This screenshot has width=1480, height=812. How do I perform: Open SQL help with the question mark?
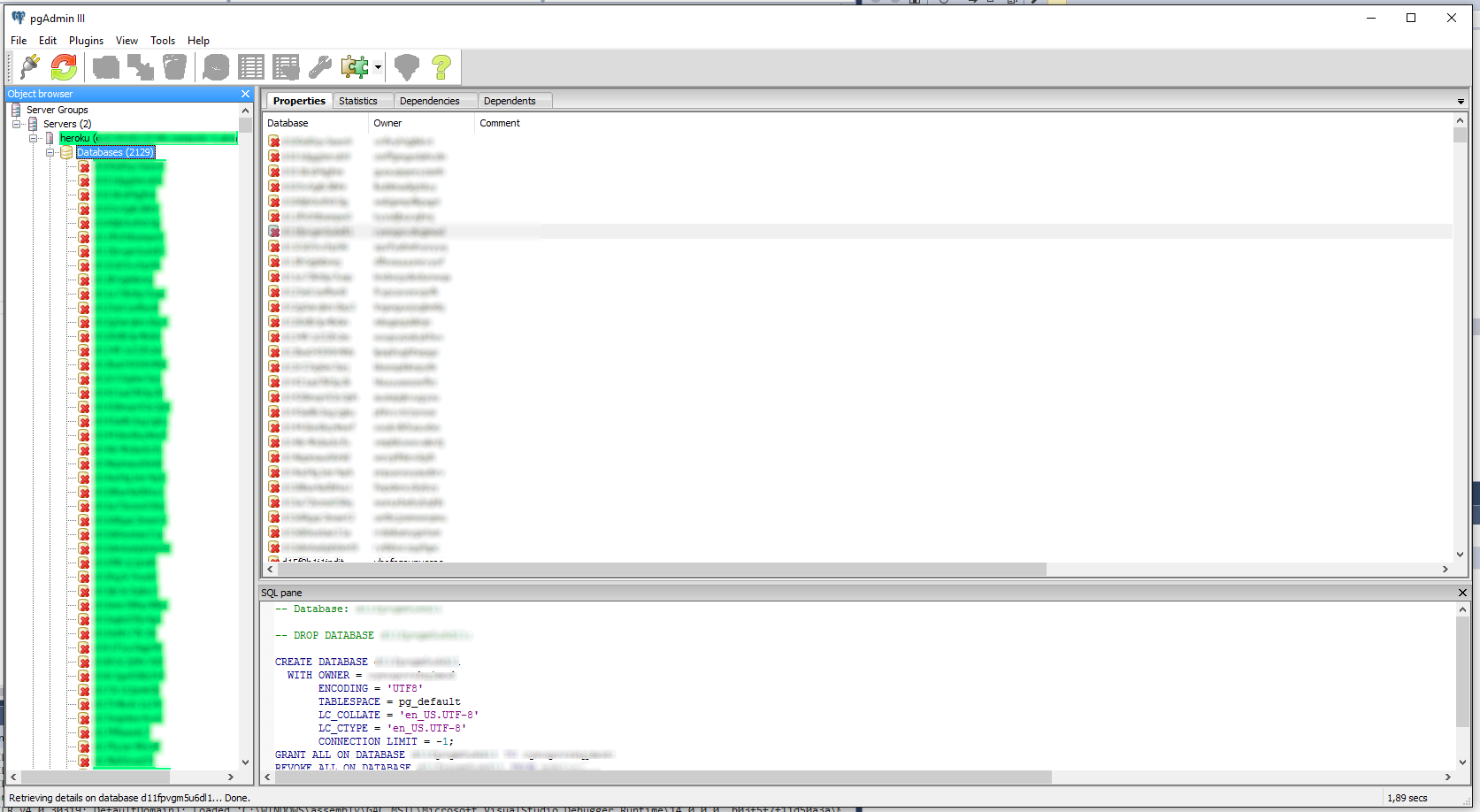[441, 66]
